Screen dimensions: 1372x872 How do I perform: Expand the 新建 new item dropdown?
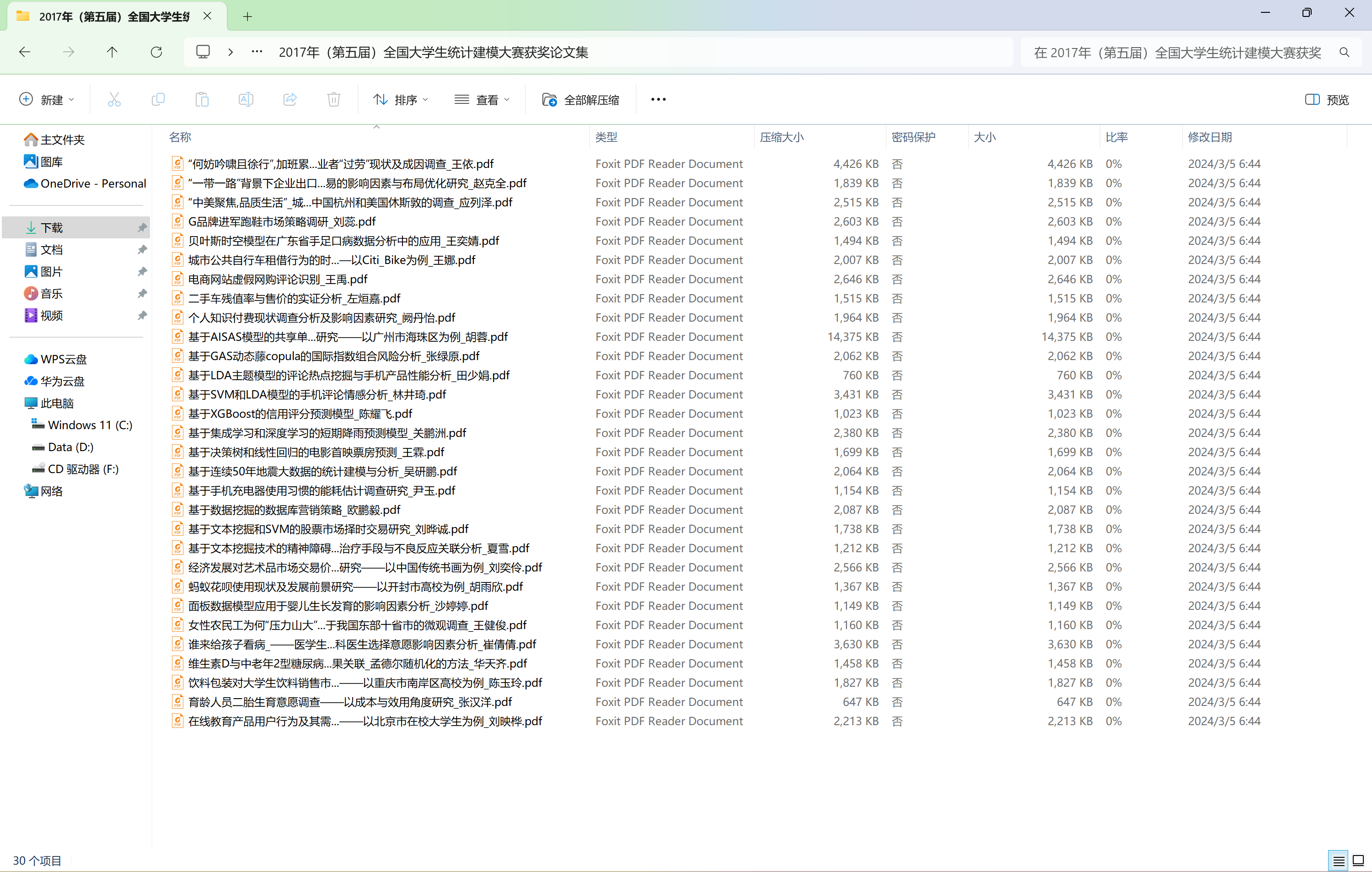47,100
